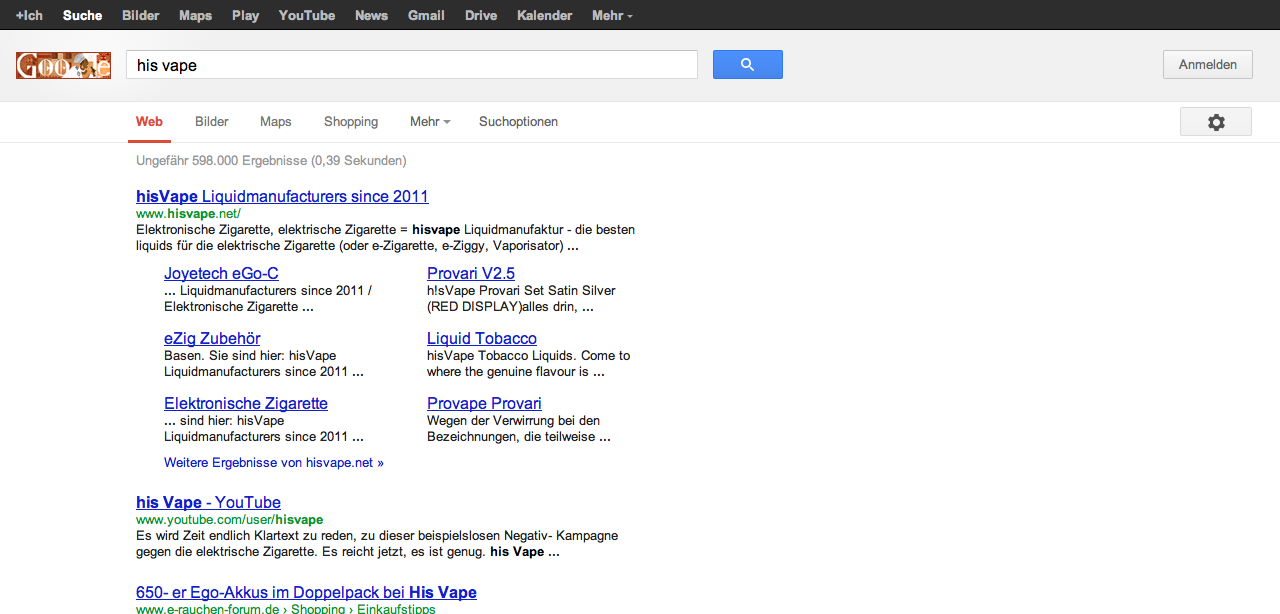Switch to the Bilder results tab
This screenshot has height=614, width=1280.
[x=211, y=122]
